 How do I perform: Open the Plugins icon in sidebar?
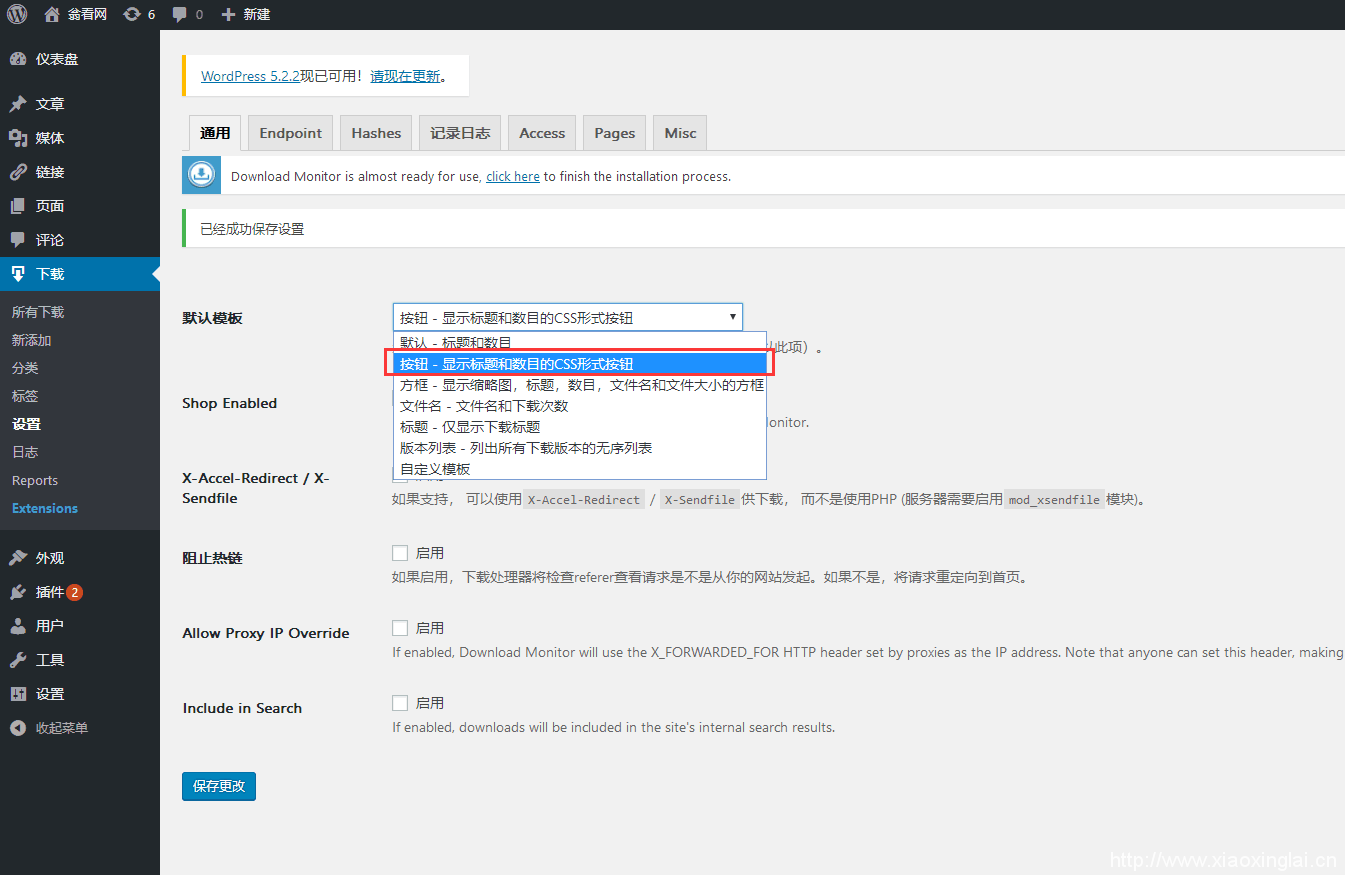pyautogui.click(x=18, y=592)
